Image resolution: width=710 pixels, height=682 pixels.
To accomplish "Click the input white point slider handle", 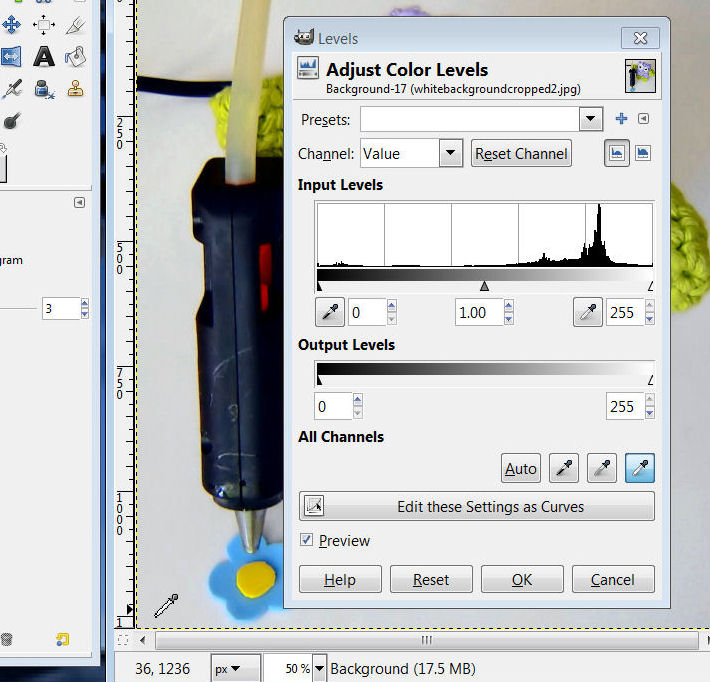I will point(650,286).
